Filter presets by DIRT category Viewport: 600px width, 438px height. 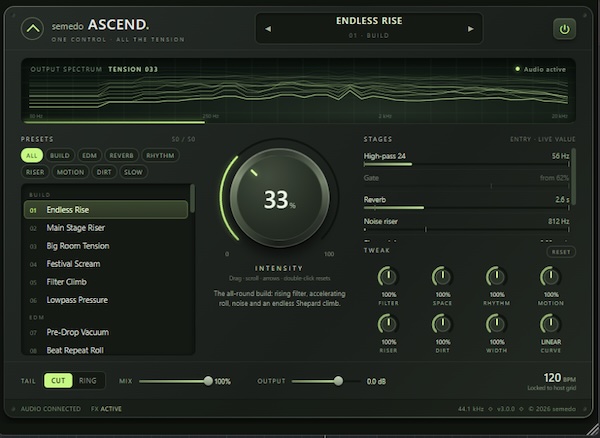click(x=104, y=172)
